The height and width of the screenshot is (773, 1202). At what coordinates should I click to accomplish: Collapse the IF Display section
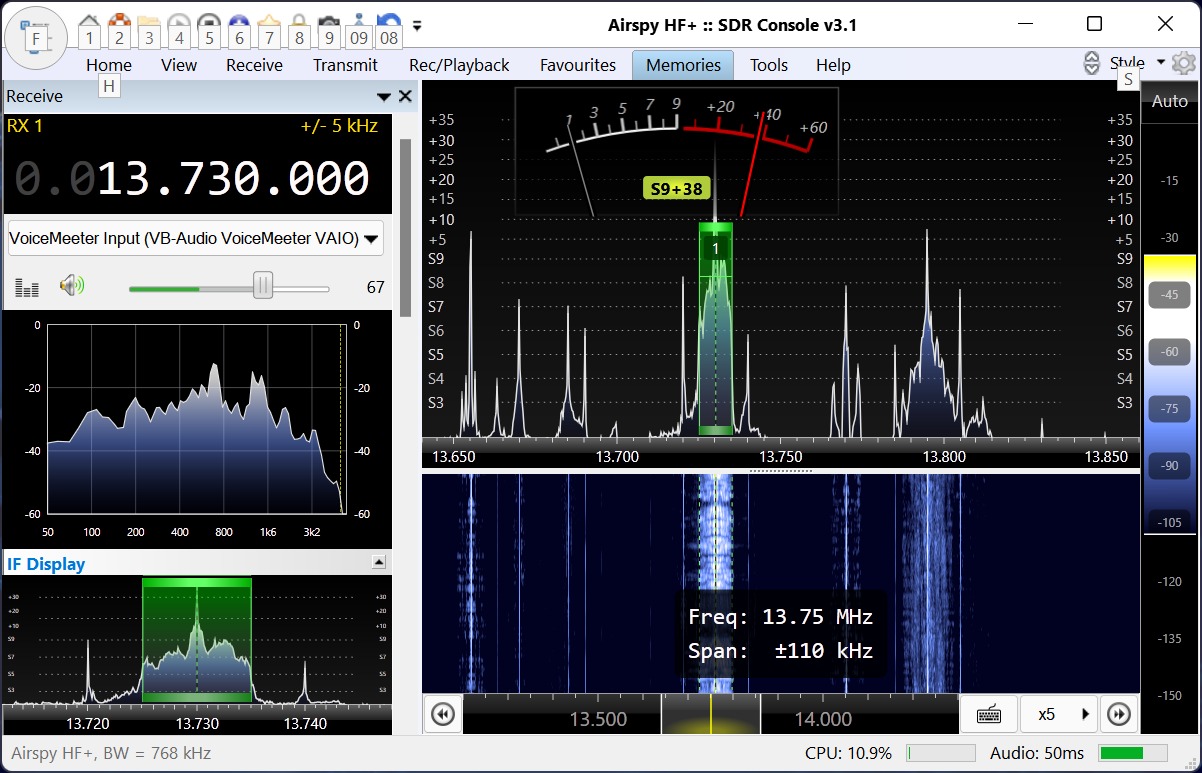(x=379, y=562)
